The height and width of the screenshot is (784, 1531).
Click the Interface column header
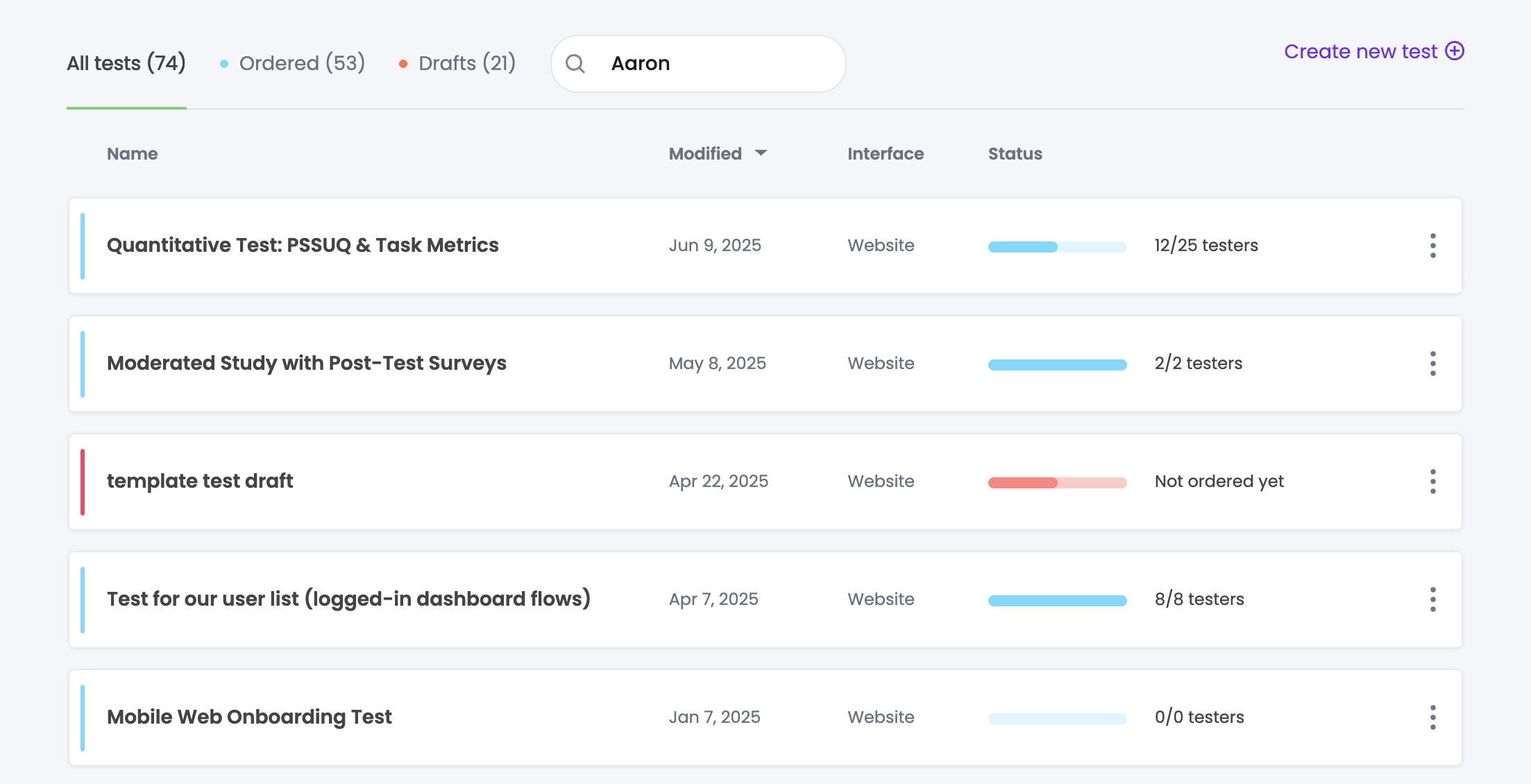click(x=886, y=153)
